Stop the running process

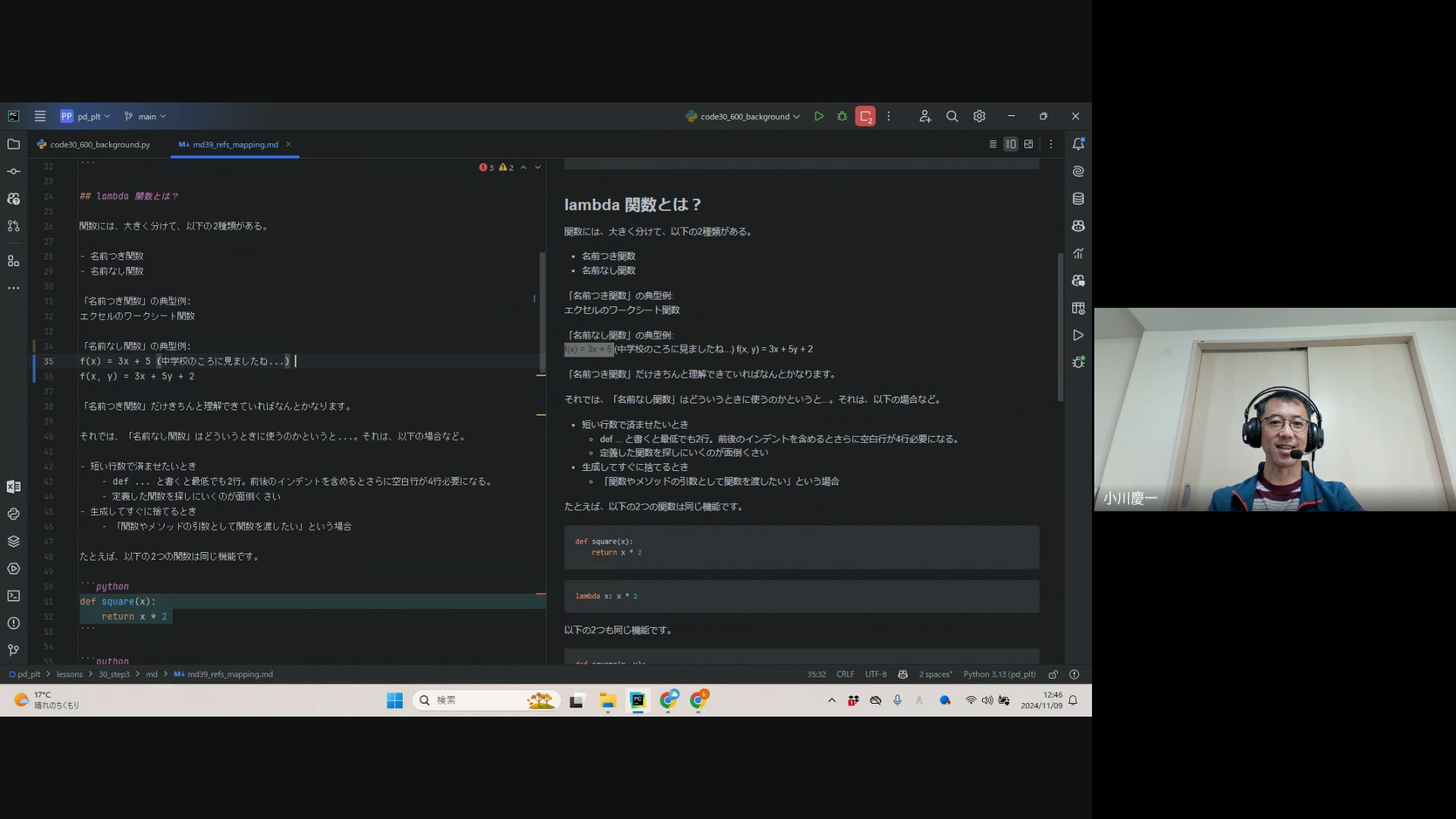click(x=865, y=116)
